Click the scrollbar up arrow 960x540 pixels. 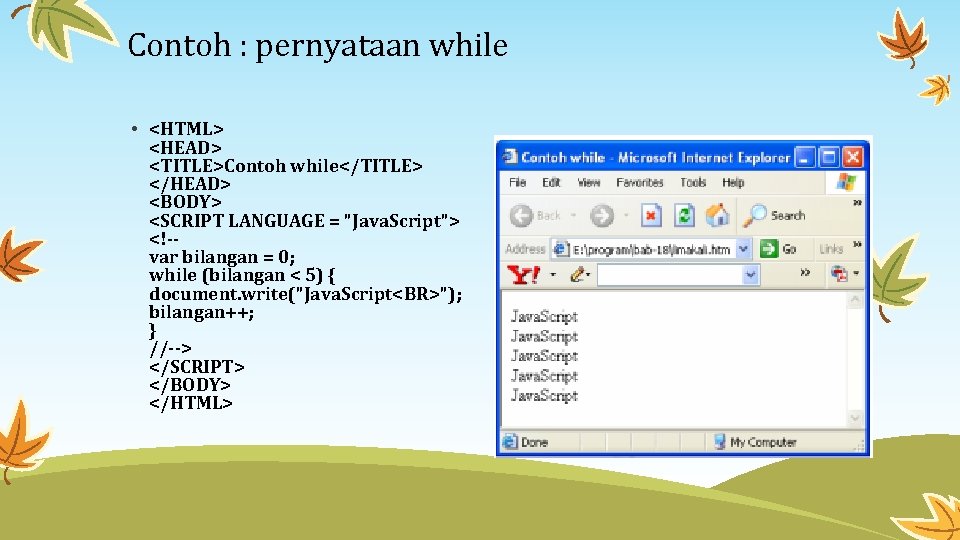(855, 300)
